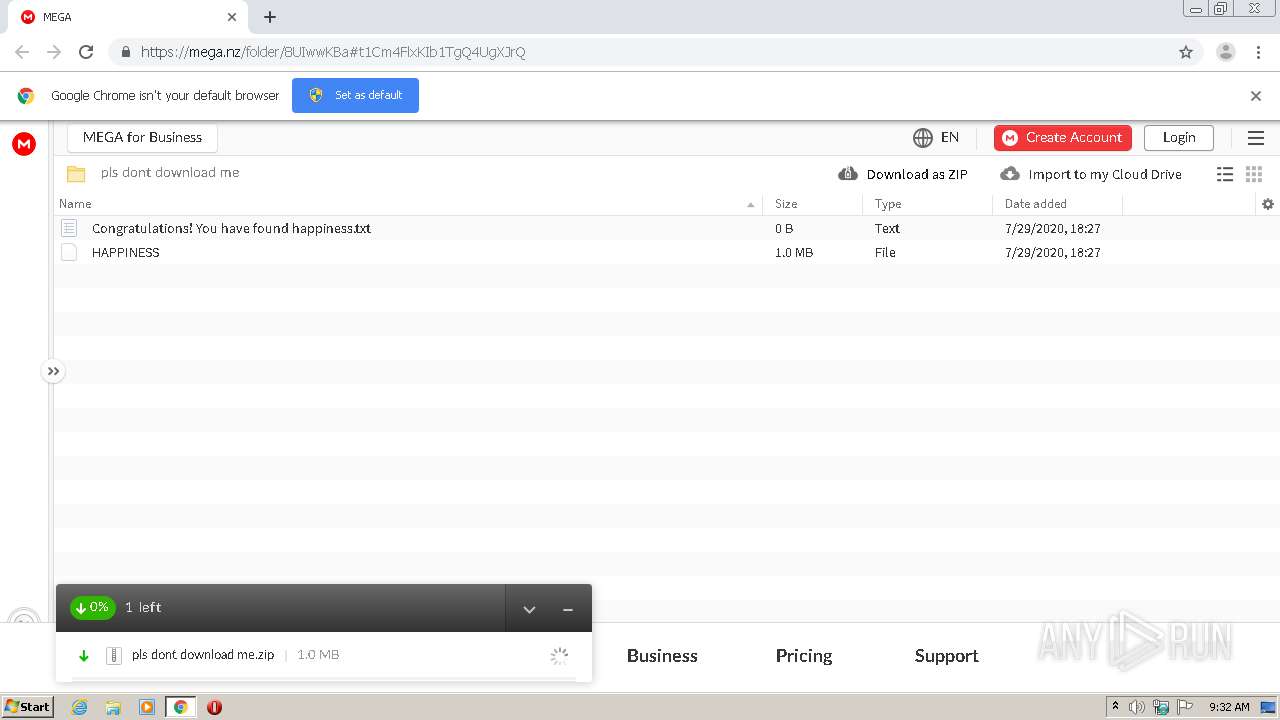1280x720 pixels.
Task: Click Chrome taskbar icon
Action: pyautogui.click(x=180, y=707)
